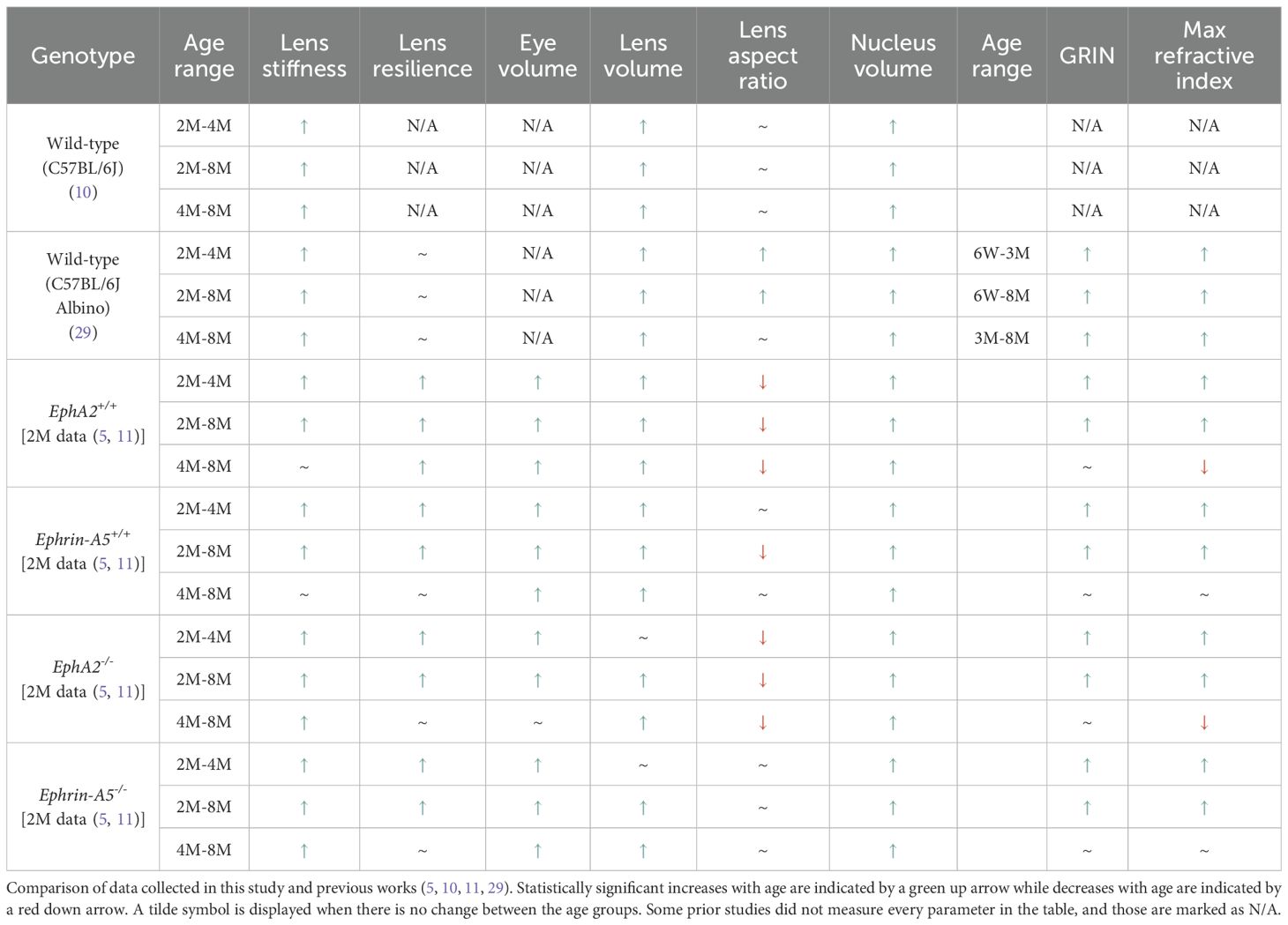1288x925 pixels.
Task: Click the green up arrow for Albino 6W-3M GRIN
Action: pos(1087,254)
